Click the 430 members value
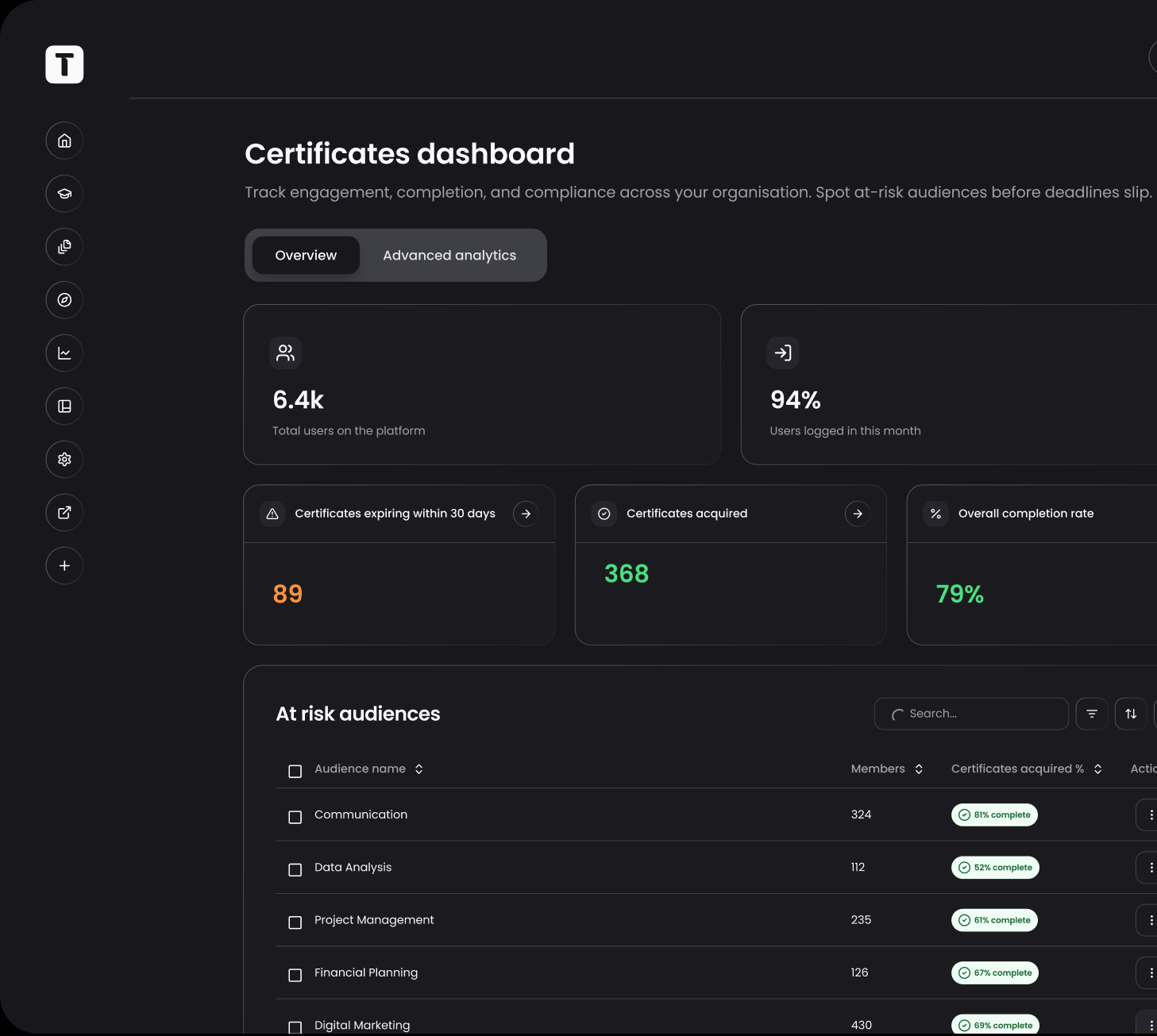1157x1036 pixels. (862, 1026)
